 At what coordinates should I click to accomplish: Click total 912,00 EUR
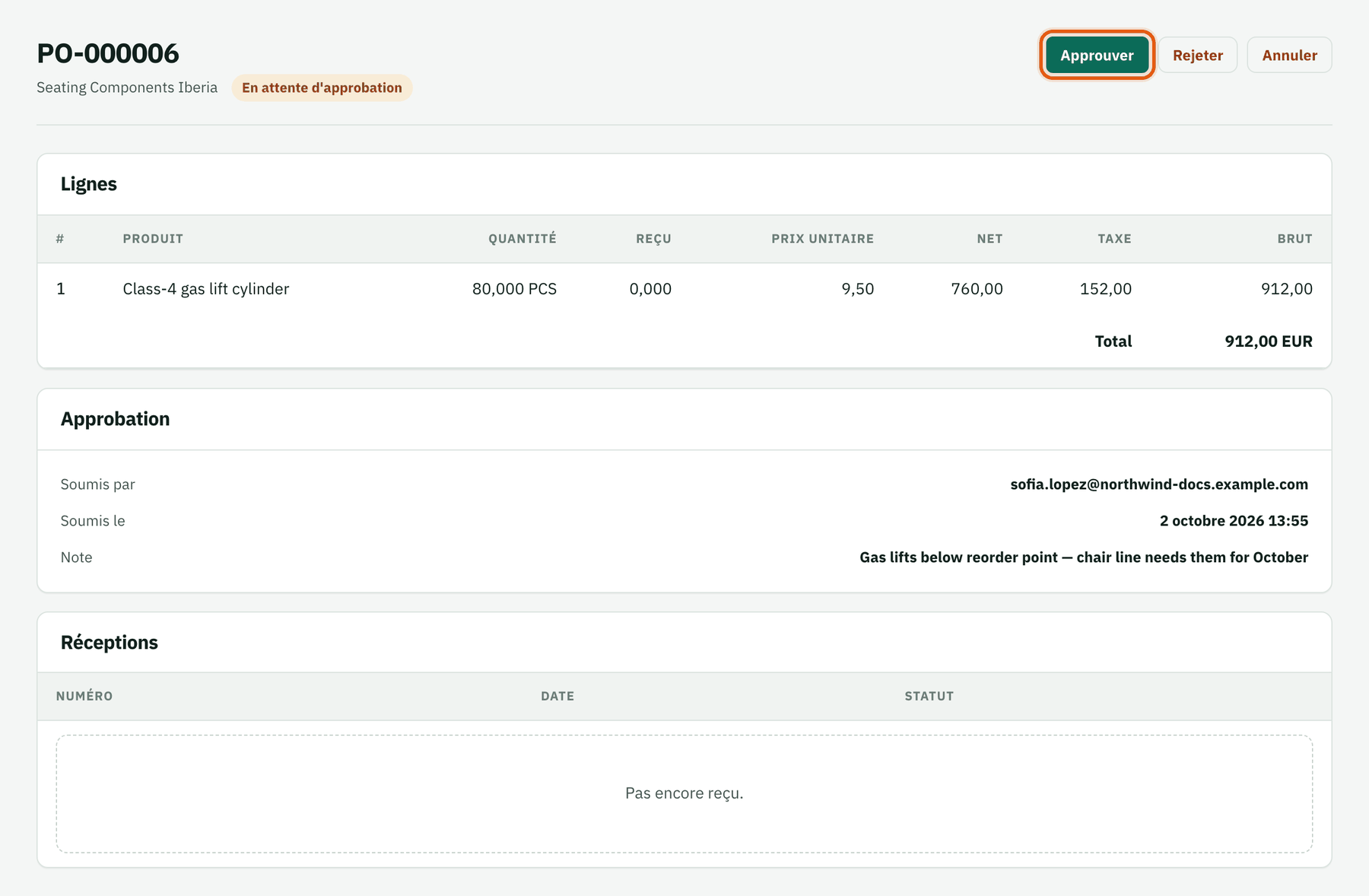(x=1269, y=342)
